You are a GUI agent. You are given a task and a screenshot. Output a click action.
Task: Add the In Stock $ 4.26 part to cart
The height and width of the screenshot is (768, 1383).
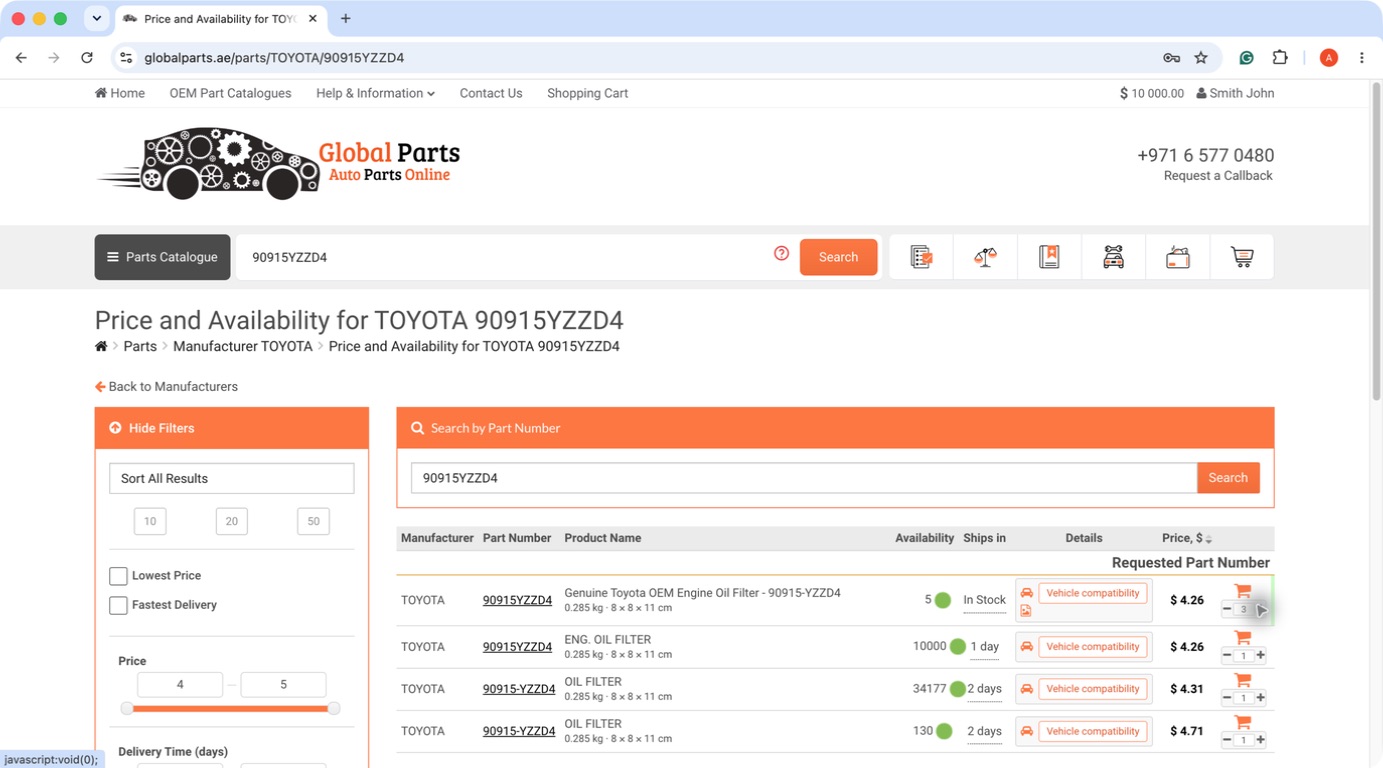click(1243, 591)
